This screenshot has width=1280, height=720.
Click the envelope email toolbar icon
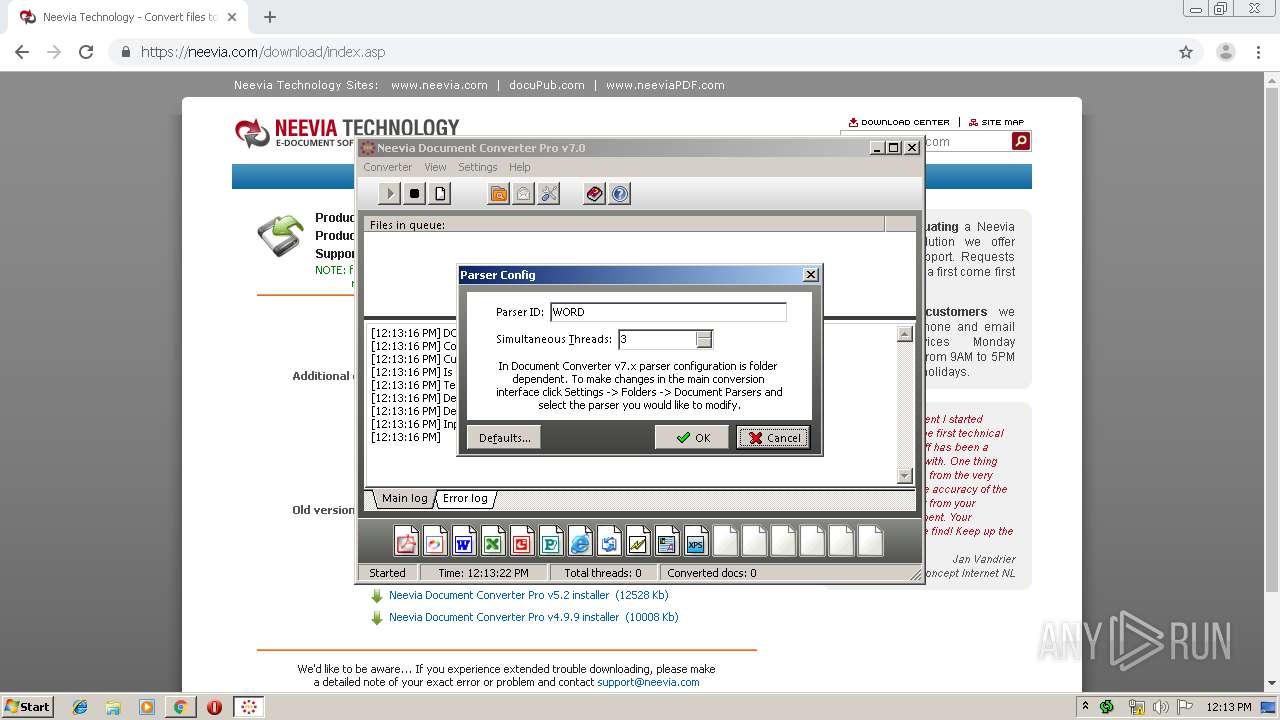[x=523, y=194]
